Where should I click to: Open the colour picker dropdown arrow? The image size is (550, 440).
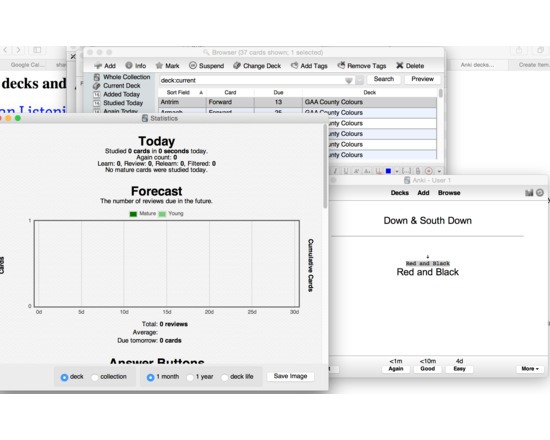397,172
